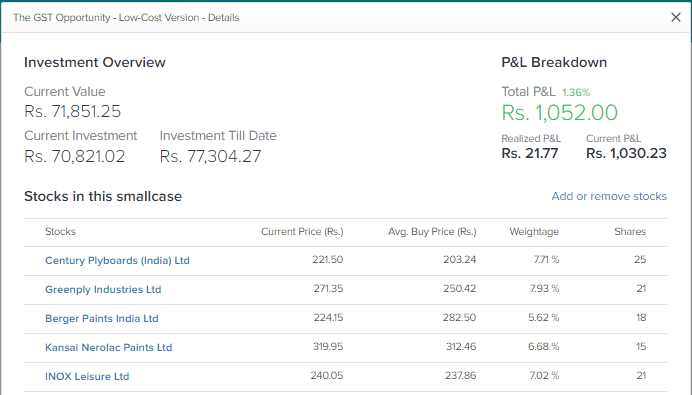
Task: Click Berger Paints weightage 5.62 %
Action: coord(544,317)
